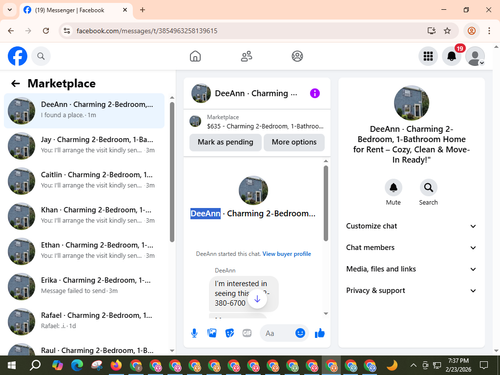Viewport: 500px width, 375px height.
Task: Open Windows taskbar search
Action: coord(35,365)
